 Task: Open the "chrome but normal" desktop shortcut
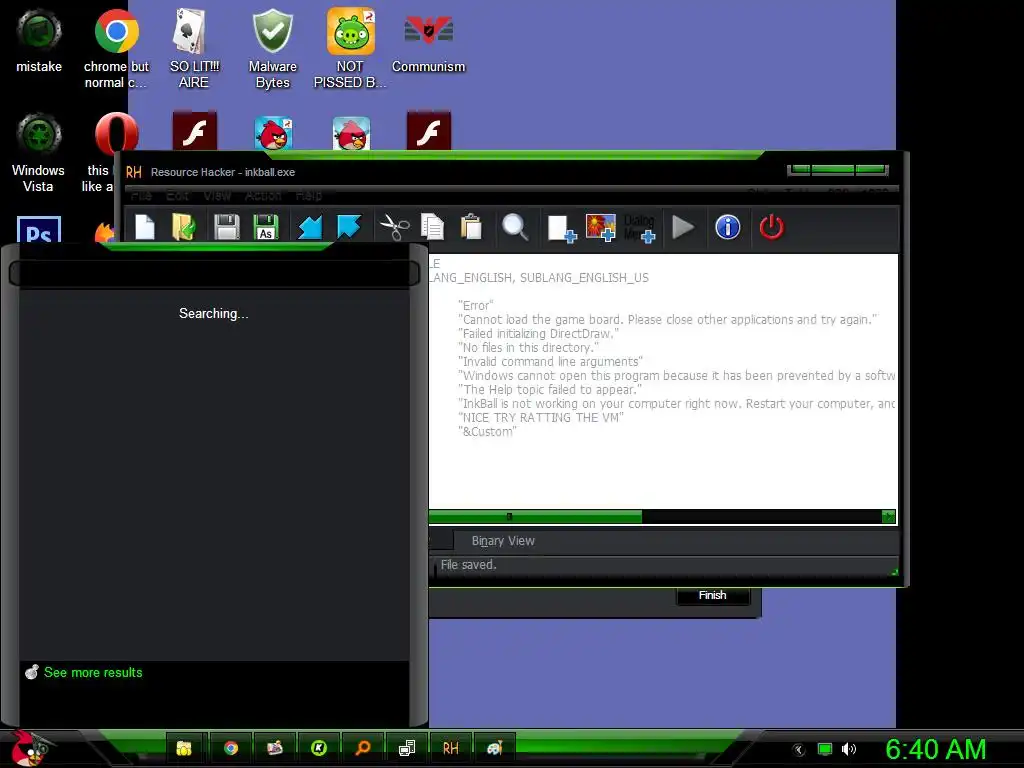coord(116,48)
